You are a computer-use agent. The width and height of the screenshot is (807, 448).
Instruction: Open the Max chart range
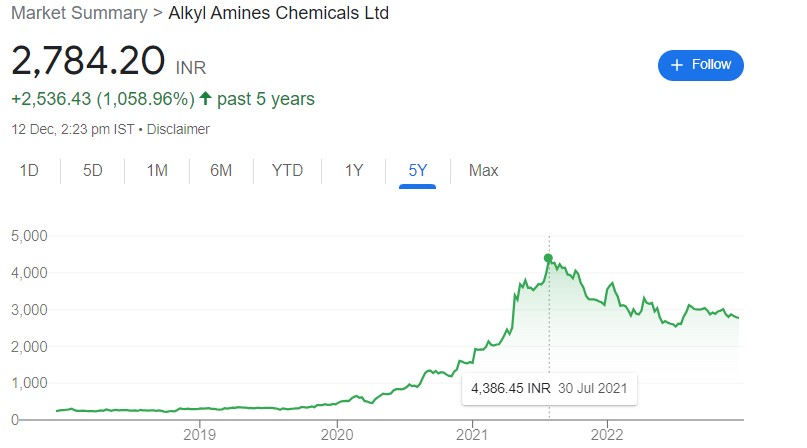click(x=483, y=170)
